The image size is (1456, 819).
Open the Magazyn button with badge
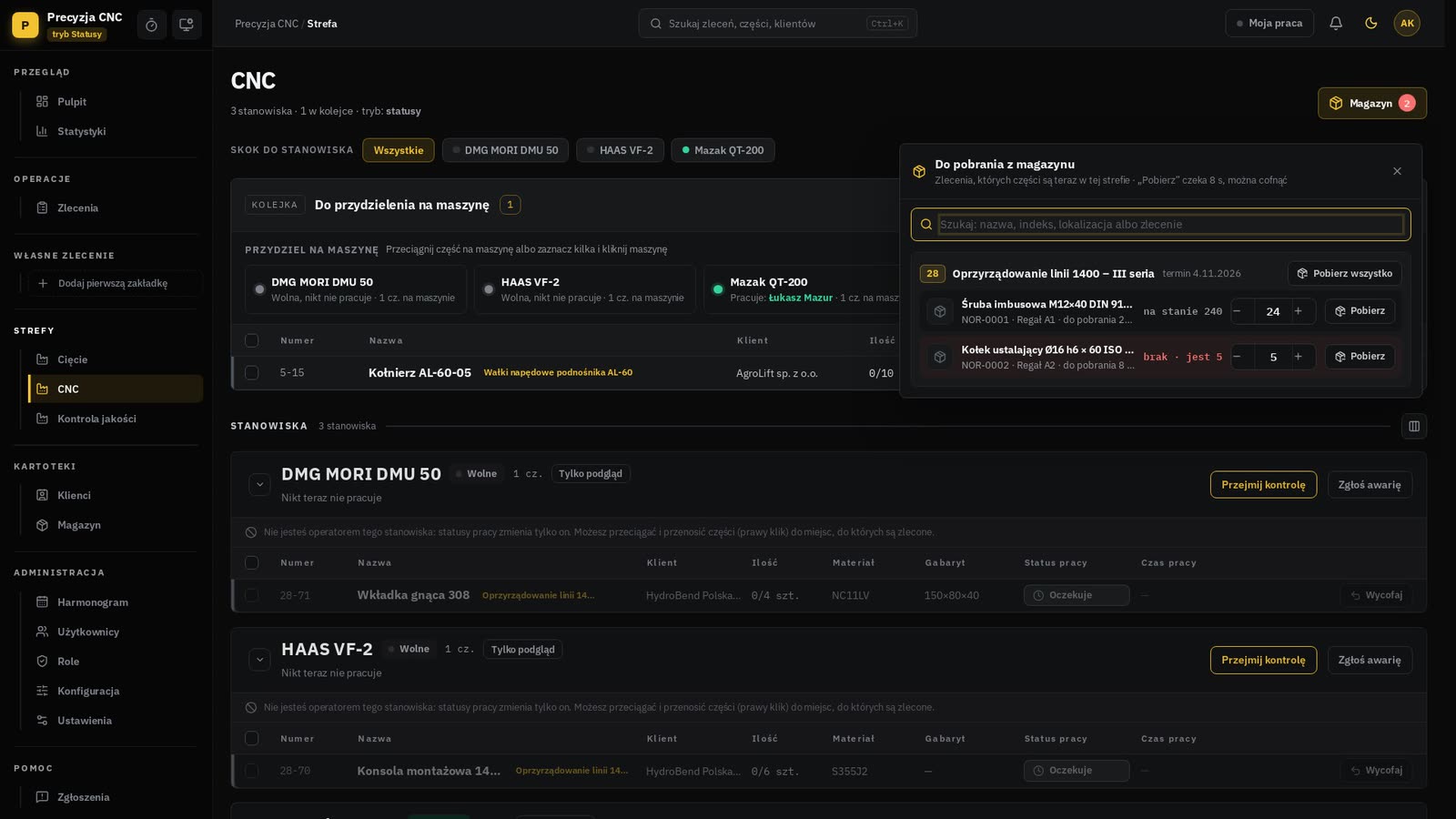tap(1372, 103)
